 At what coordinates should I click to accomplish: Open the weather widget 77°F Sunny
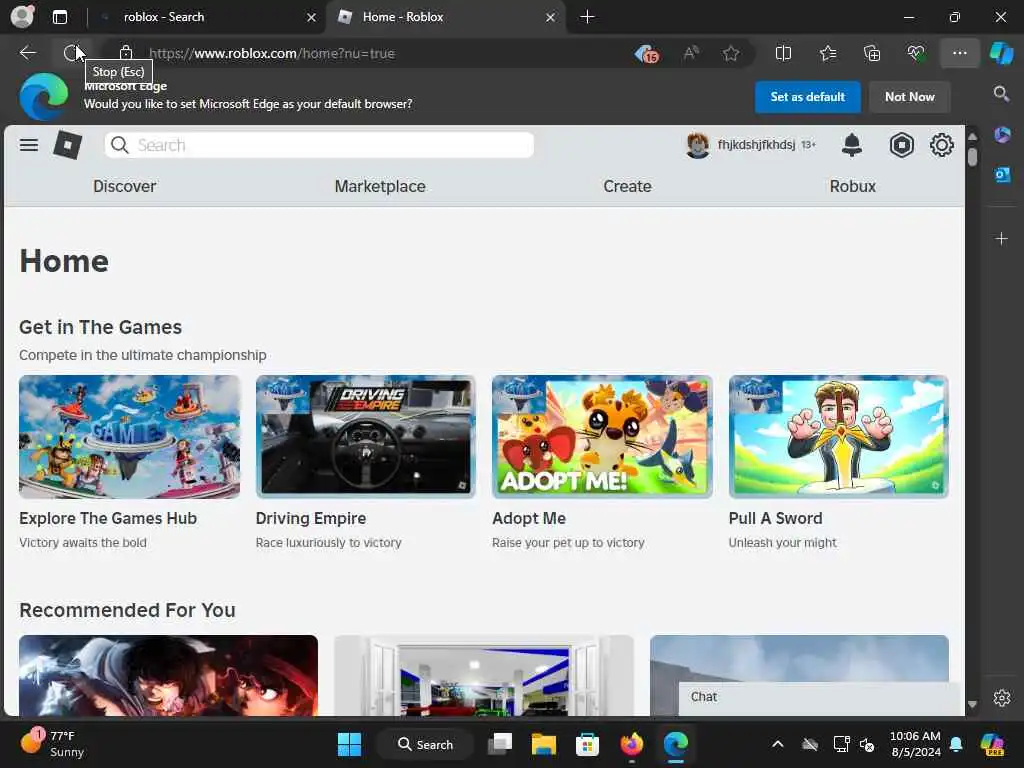(53, 743)
